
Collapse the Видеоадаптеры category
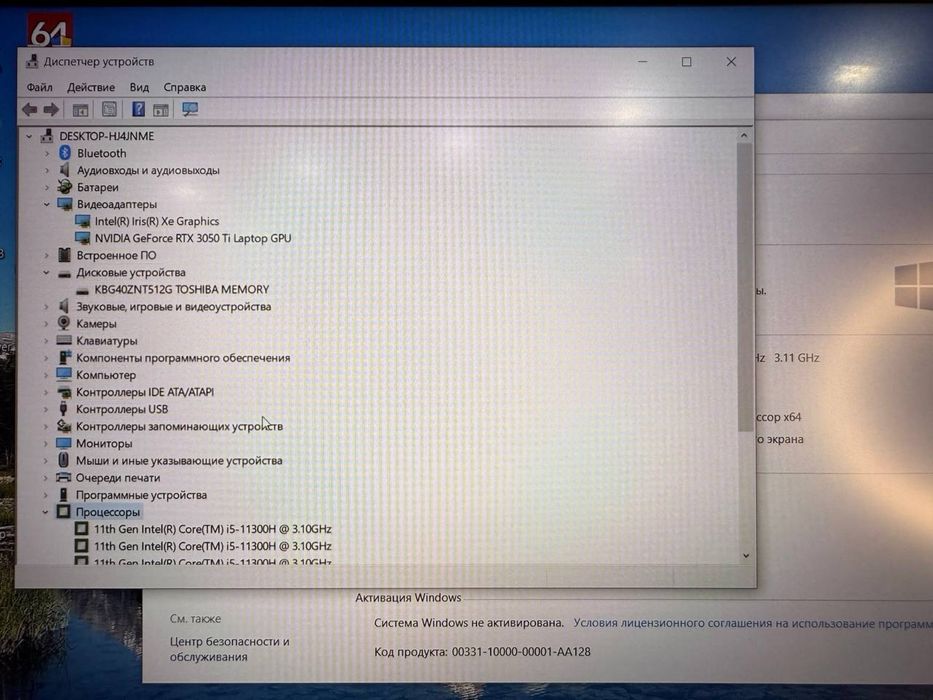pyautogui.click(x=46, y=204)
